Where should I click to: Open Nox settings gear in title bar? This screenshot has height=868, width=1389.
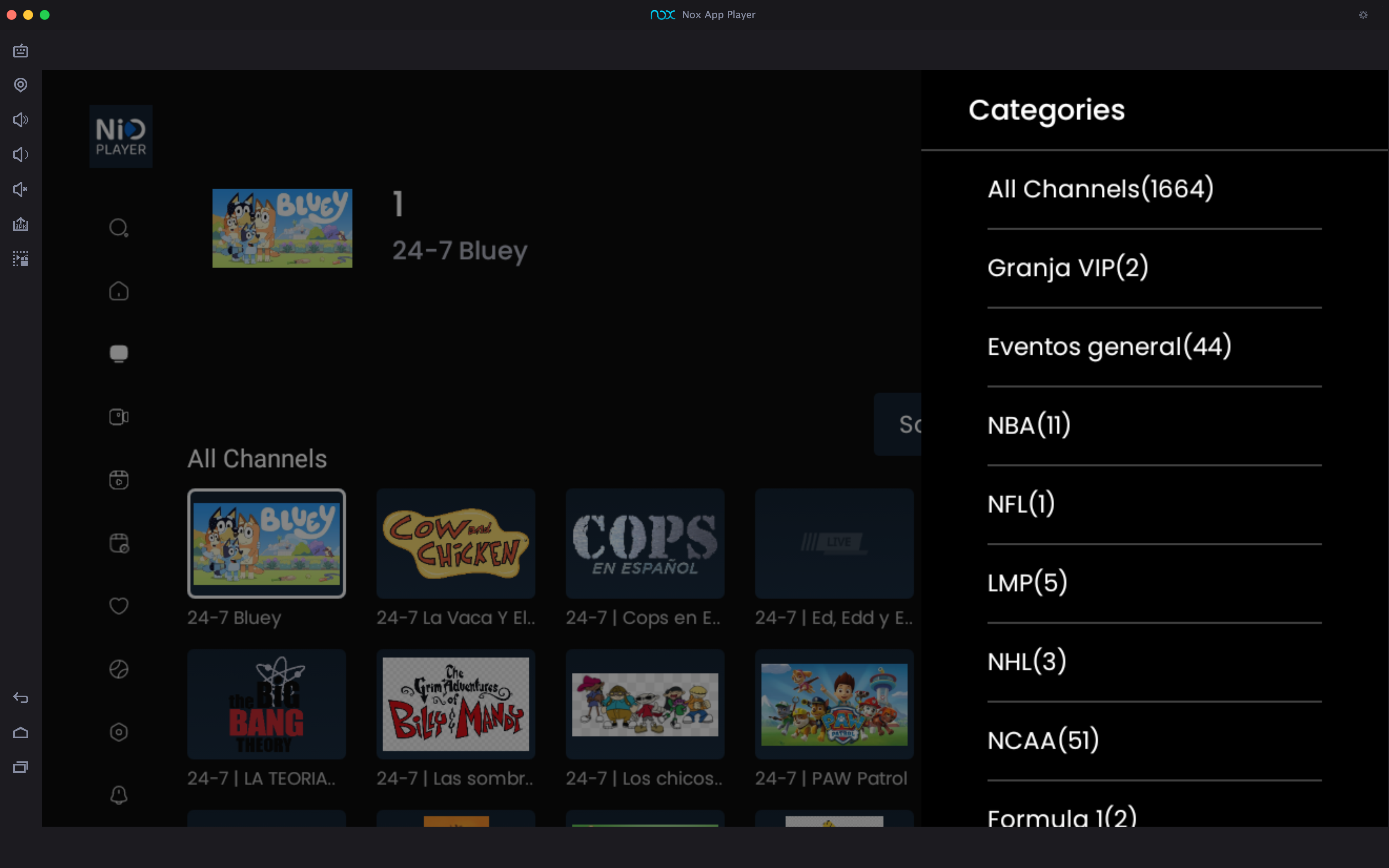pyautogui.click(x=1363, y=15)
